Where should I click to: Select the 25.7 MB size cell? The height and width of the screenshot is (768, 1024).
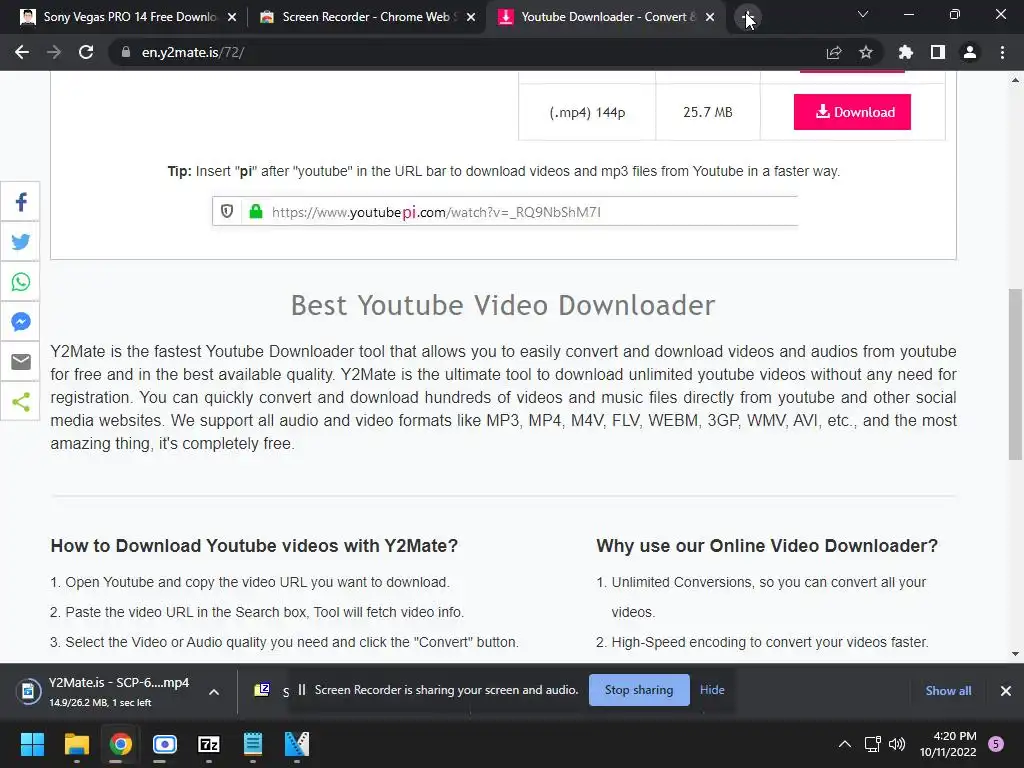(707, 112)
